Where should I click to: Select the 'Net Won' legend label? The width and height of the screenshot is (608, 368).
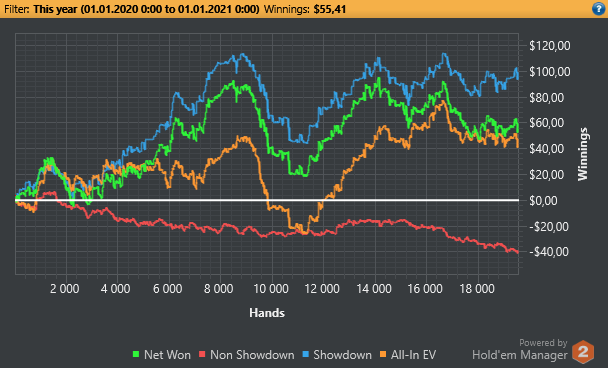[167, 355]
